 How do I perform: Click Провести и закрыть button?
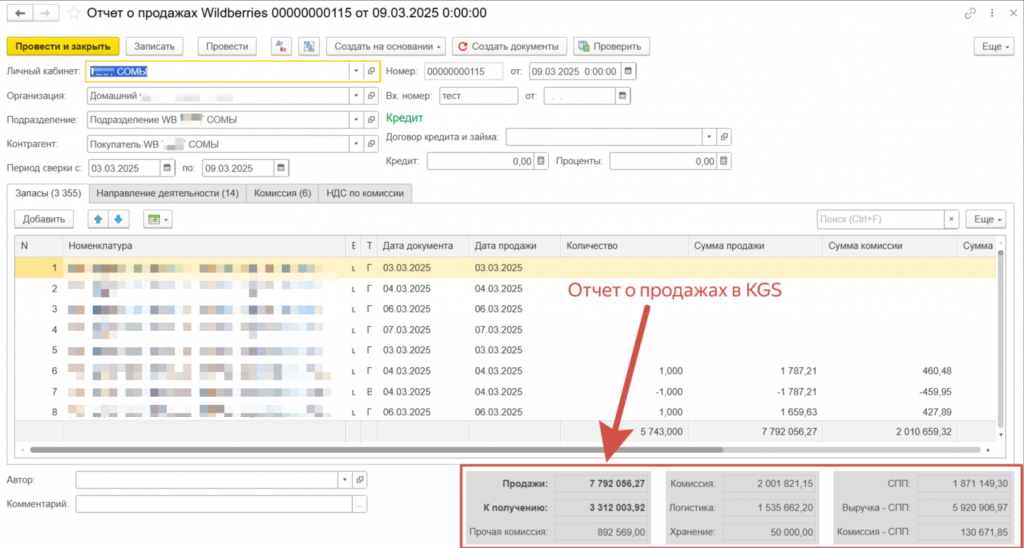point(63,47)
